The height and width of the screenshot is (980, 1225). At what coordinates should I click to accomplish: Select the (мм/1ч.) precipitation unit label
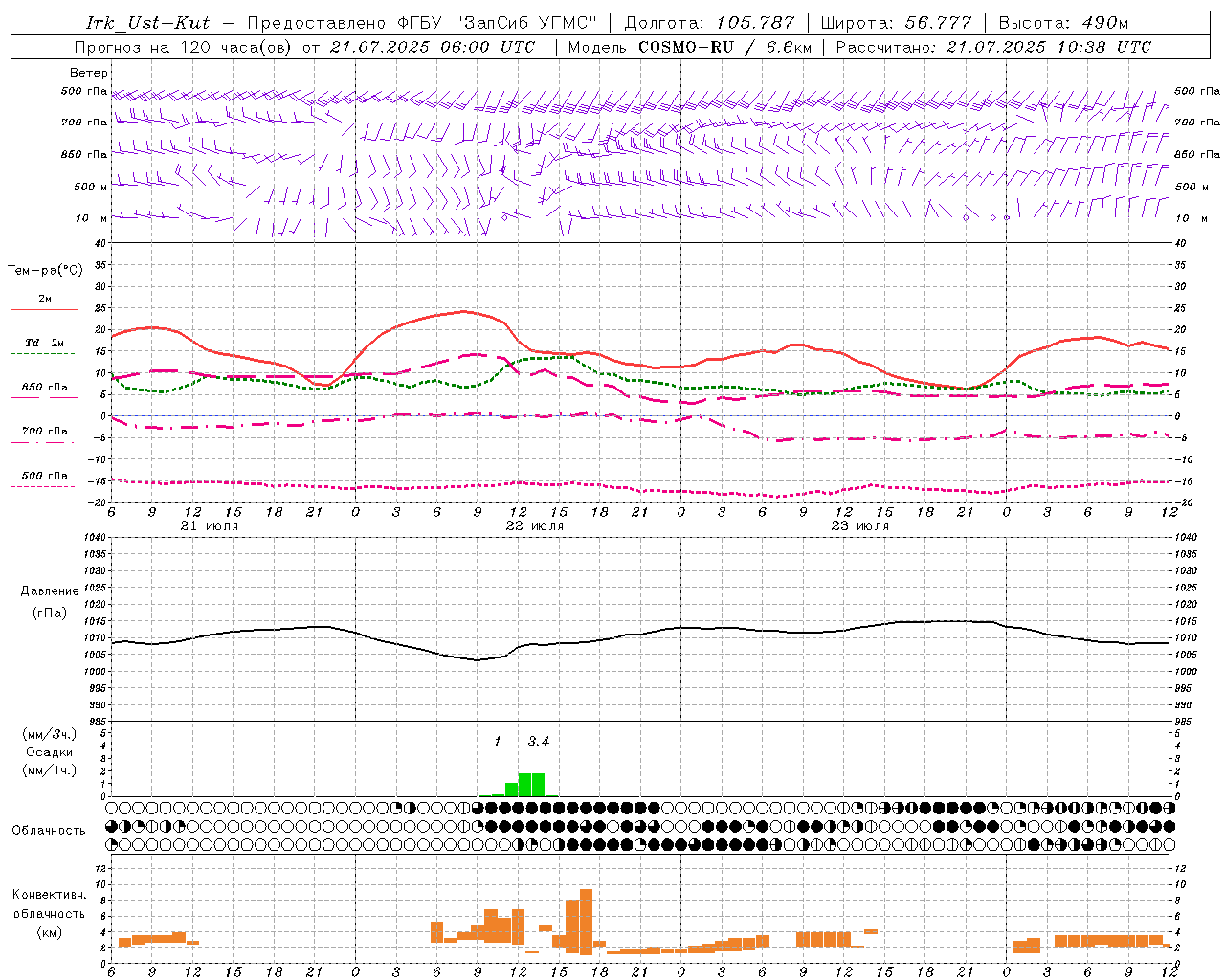point(49,770)
